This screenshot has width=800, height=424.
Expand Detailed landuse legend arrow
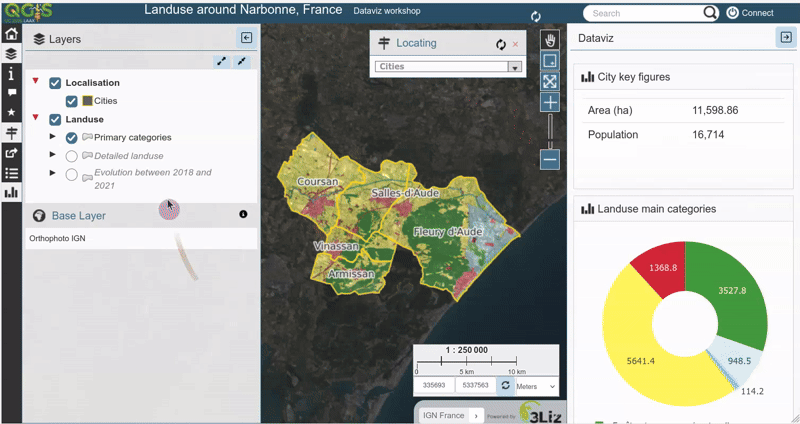pyautogui.click(x=52, y=154)
